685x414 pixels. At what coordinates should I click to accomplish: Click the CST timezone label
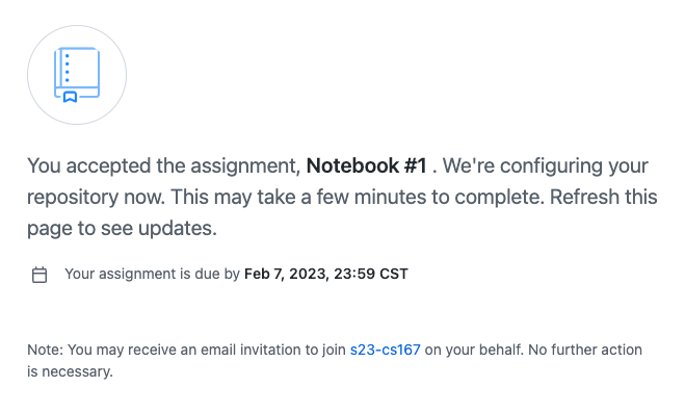point(394,274)
